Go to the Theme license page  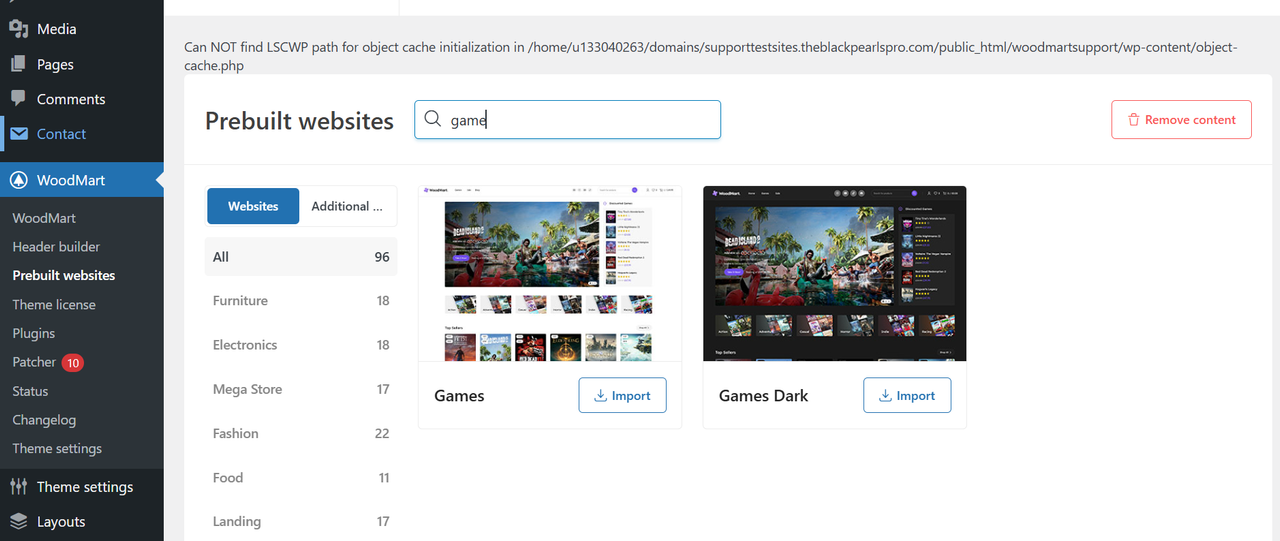pyautogui.click(x=54, y=304)
